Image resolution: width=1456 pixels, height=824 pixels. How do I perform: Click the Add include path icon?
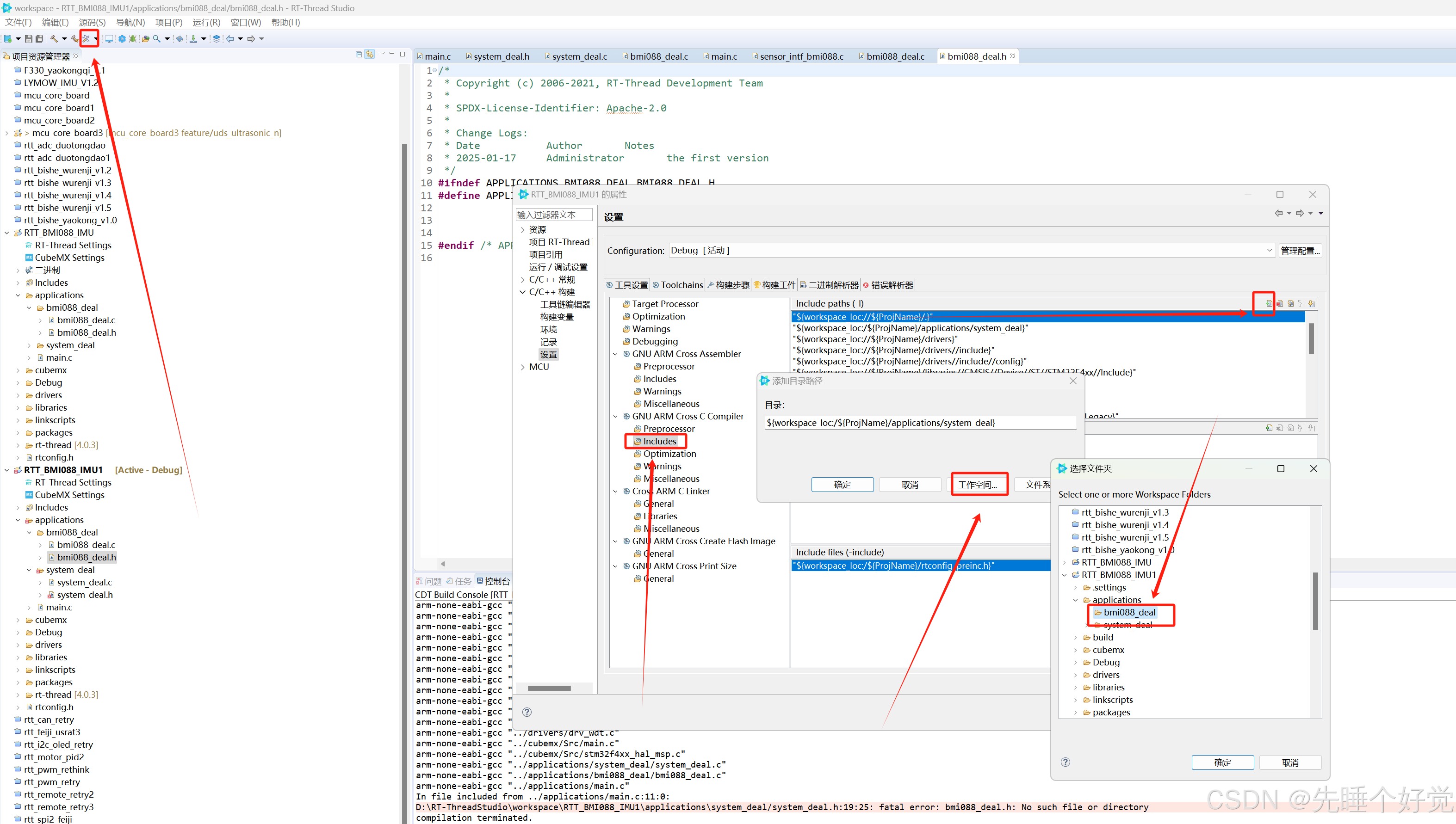coord(1268,303)
